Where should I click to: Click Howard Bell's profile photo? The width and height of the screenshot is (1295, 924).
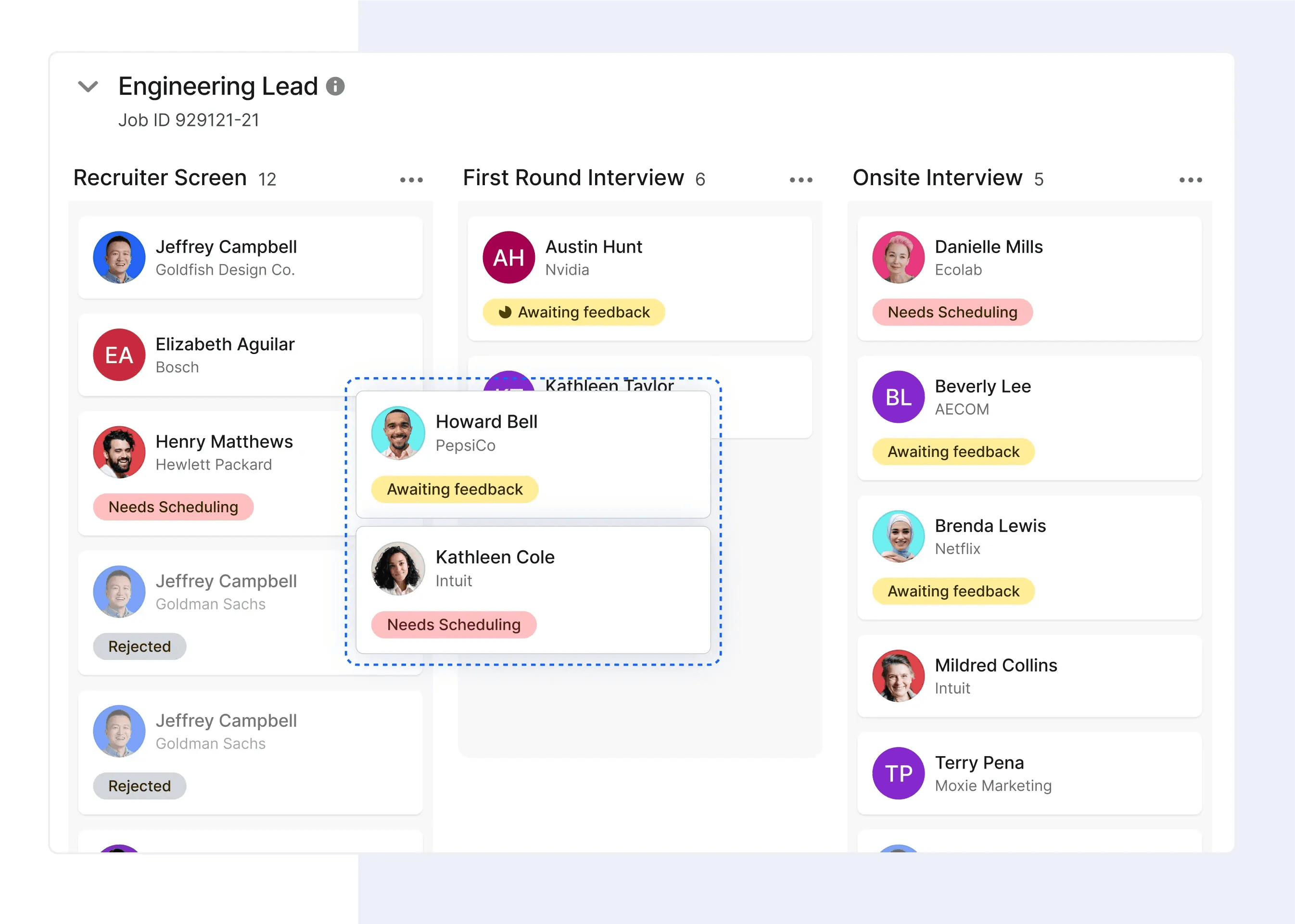click(398, 432)
